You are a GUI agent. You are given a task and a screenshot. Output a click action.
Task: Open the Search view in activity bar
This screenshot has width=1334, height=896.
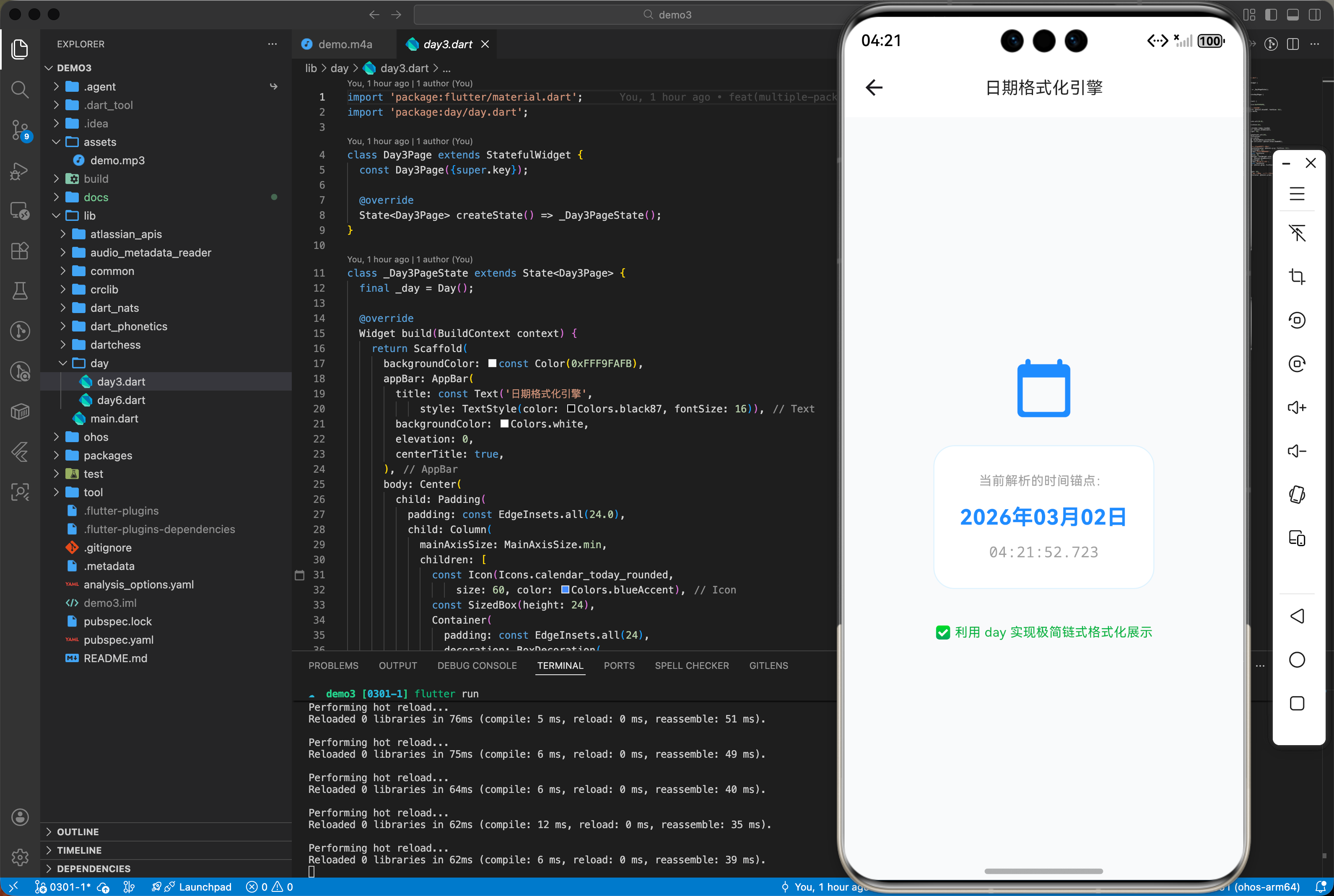pyautogui.click(x=20, y=89)
